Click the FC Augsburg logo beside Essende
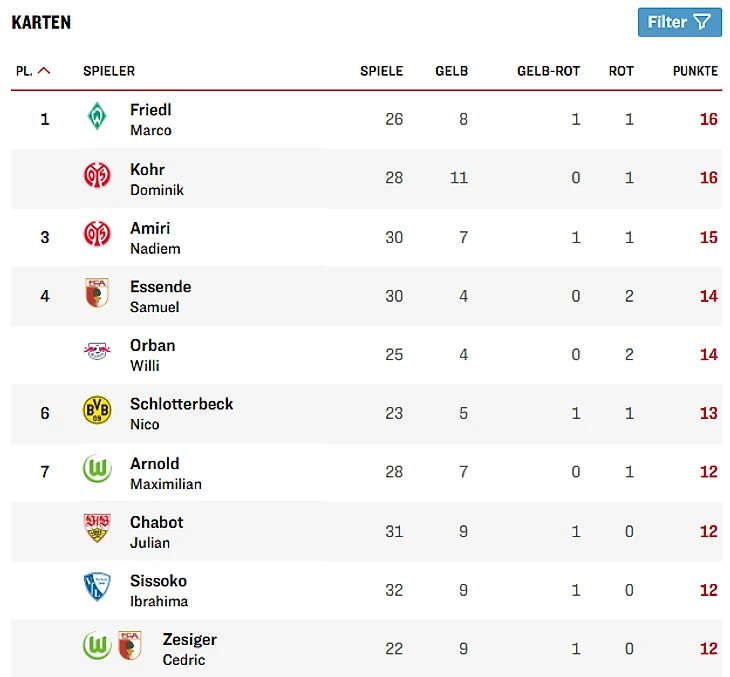Image resolution: width=730 pixels, height=677 pixels. point(97,294)
